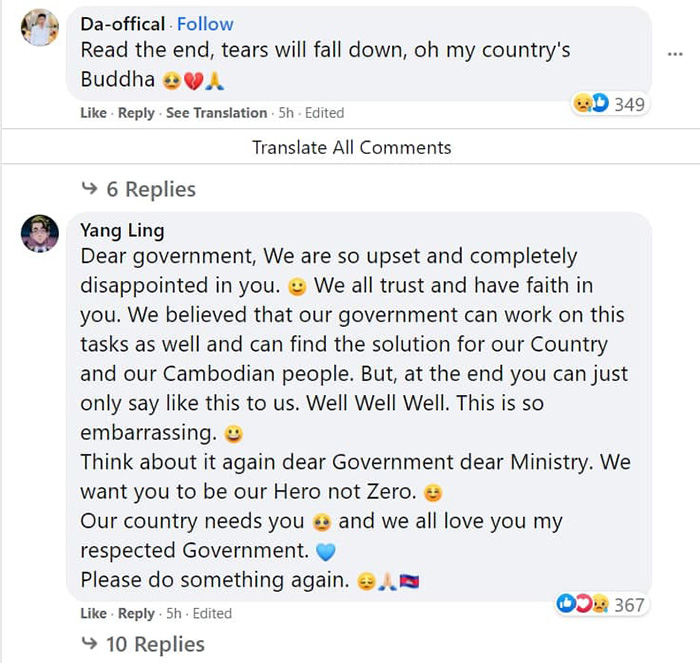View edit history of Da-offical's comment
The height and width of the screenshot is (663, 700).
click(325, 113)
